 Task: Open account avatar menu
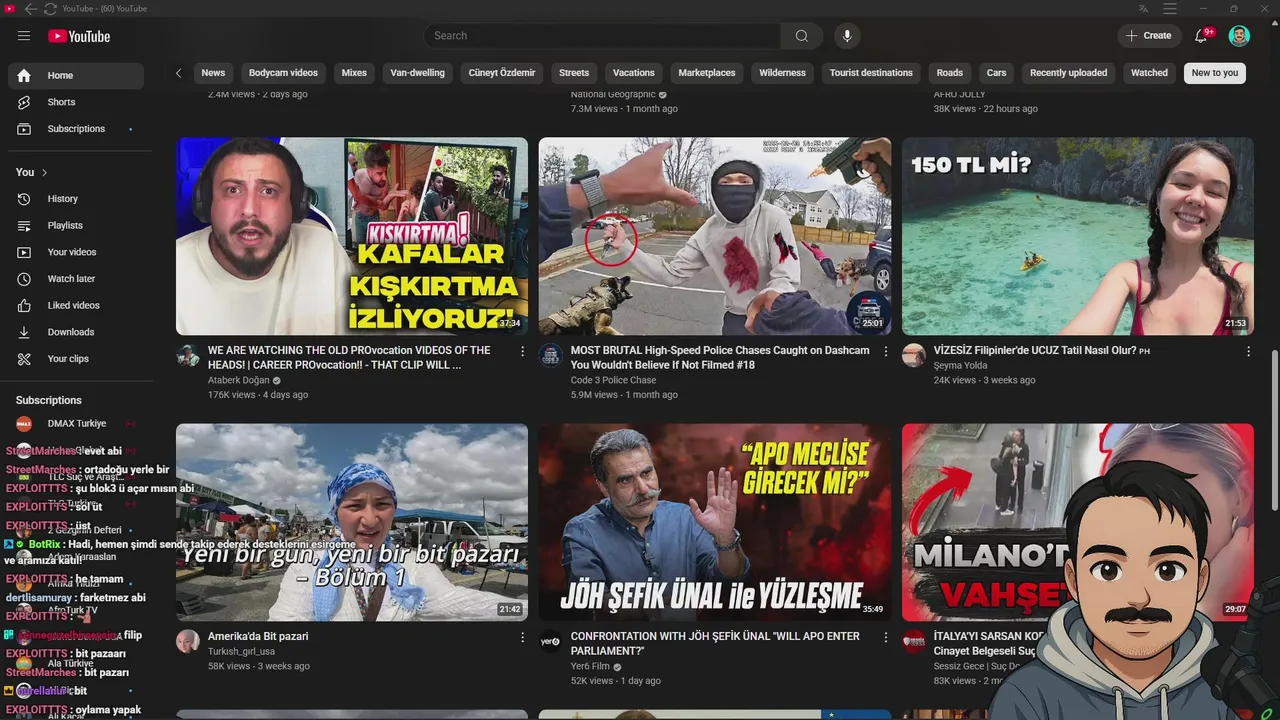pos(1239,36)
